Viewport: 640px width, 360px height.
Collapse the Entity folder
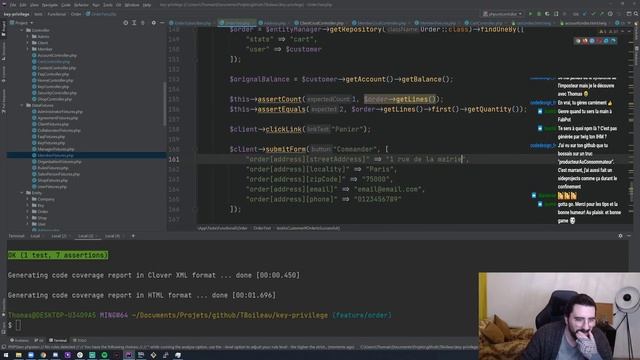point(22,193)
